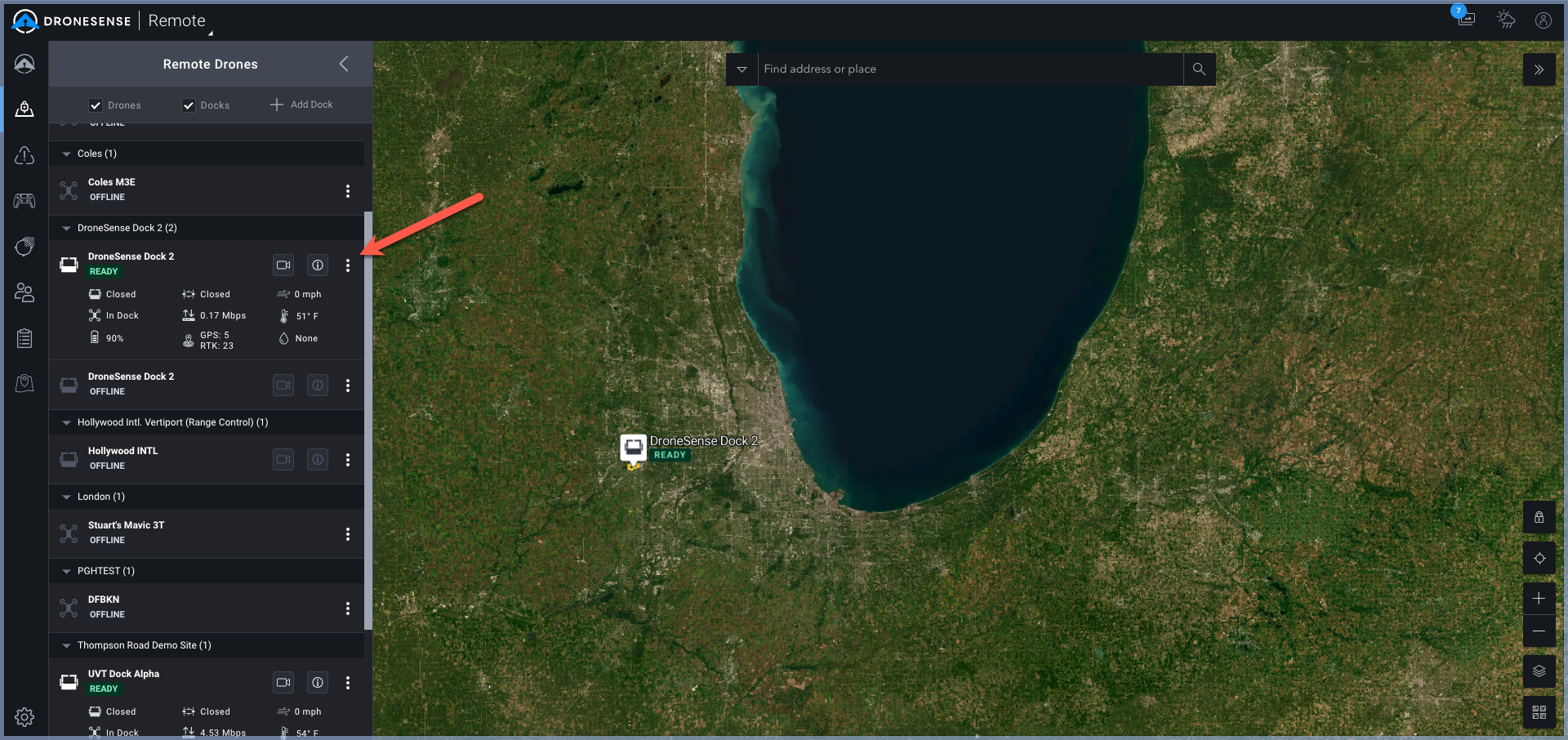This screenshot has width=1568, height=740.
Task: Collapse the Coles (1) group
Action: [66, 154]
